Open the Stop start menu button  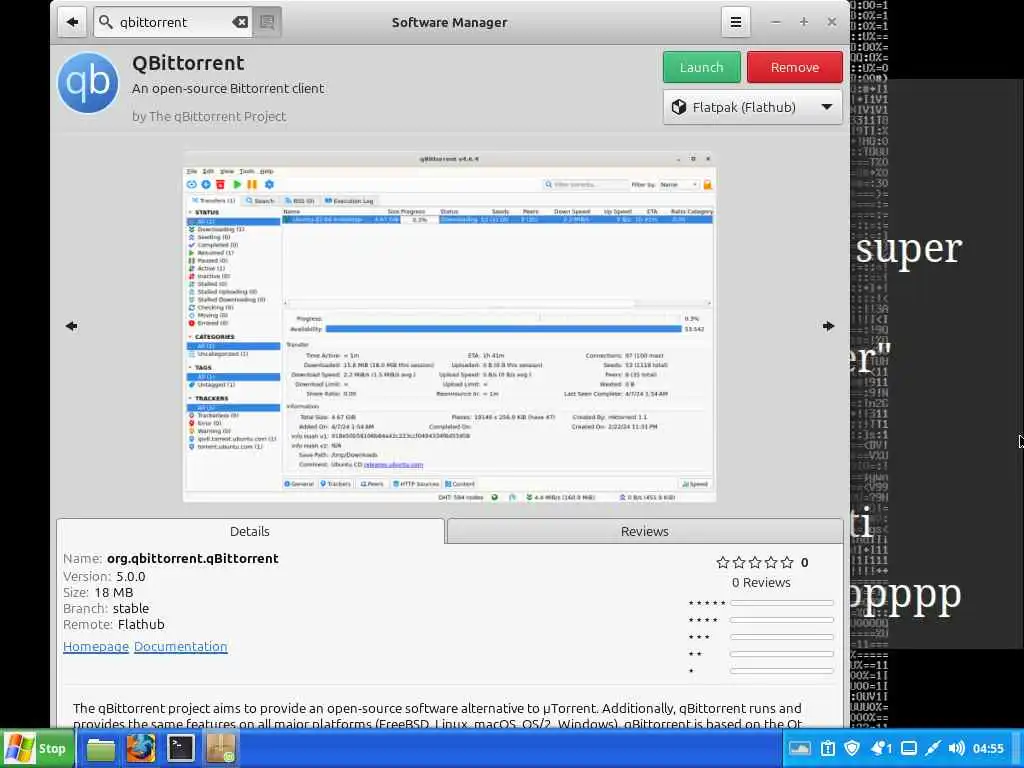coord(37,748)
